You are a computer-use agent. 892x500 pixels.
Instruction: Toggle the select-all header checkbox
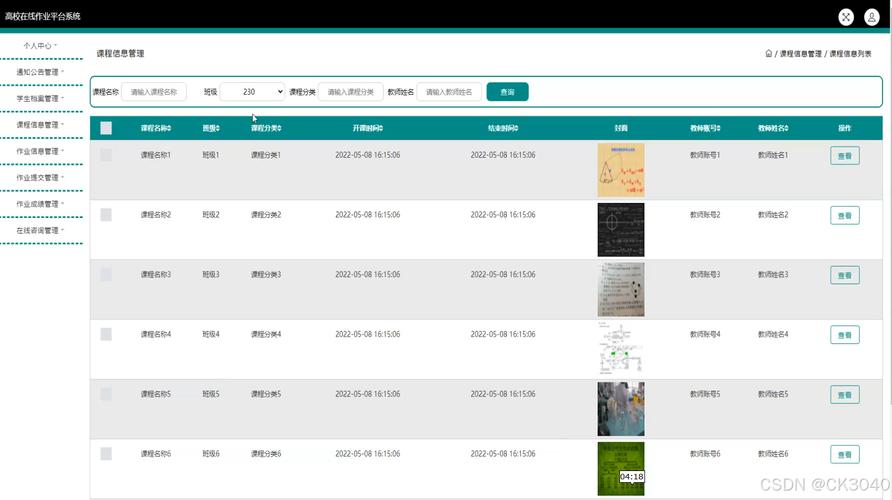click(106, 128)
